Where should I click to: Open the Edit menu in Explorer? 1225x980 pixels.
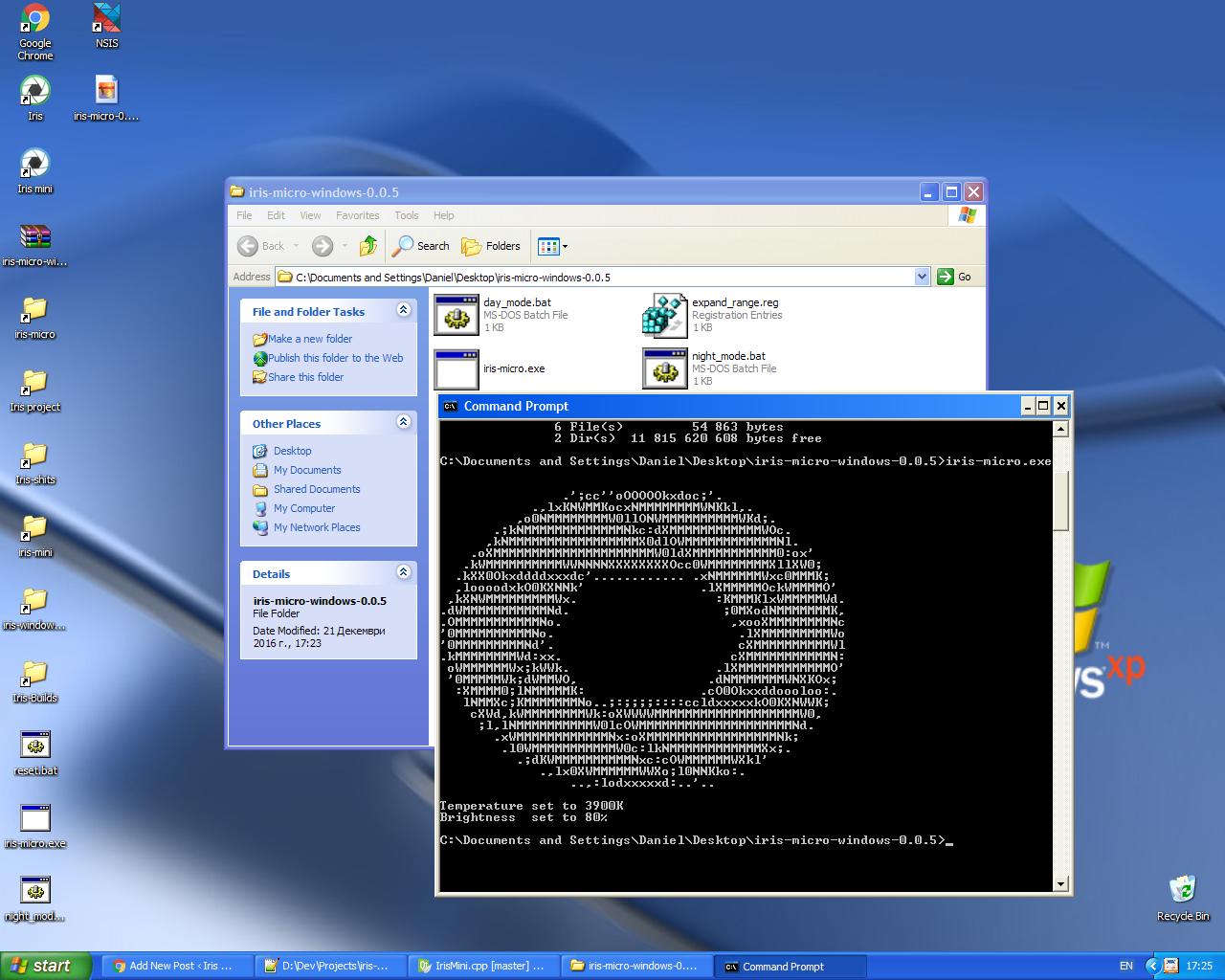point(276,215)
